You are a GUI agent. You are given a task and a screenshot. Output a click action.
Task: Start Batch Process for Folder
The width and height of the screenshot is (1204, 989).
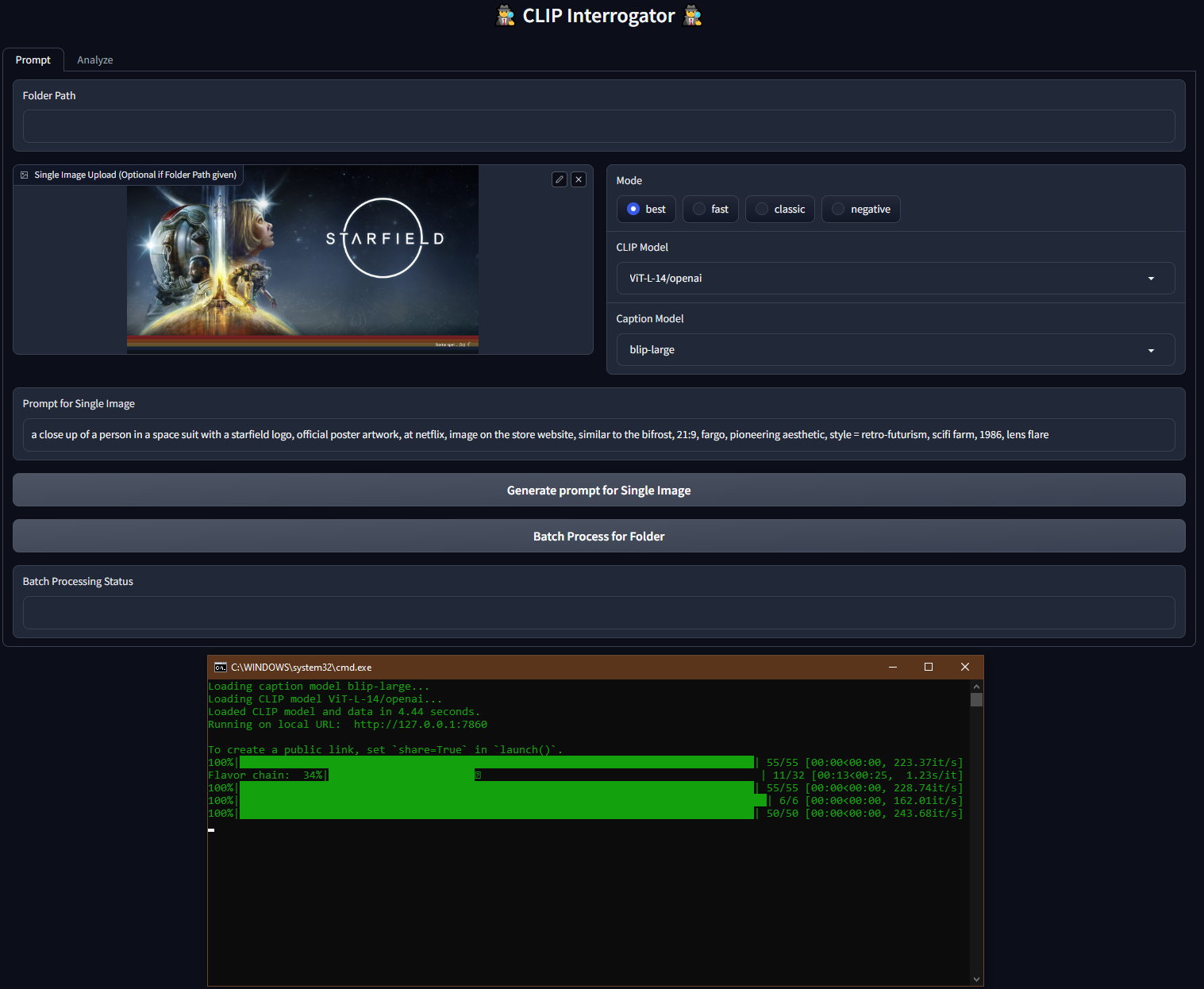[x=598, y=537]
